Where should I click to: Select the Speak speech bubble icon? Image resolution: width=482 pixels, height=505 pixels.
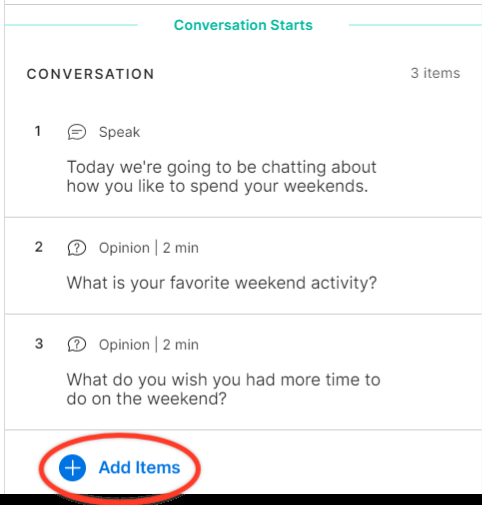pyautogui.click(x=77, y=132)
